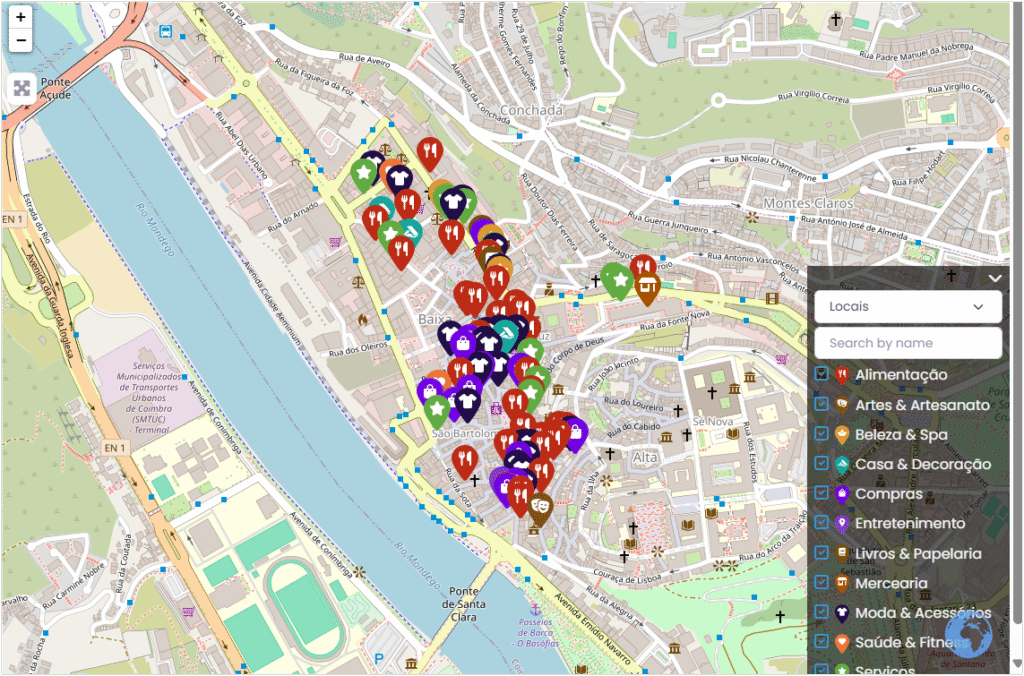
Task: Toggle fullscreen map view
Action: coord(22,88)
